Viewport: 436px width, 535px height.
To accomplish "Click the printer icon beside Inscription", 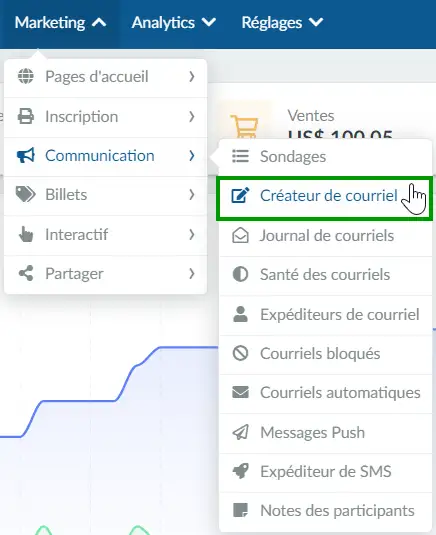I will click(x=26, y=116).
